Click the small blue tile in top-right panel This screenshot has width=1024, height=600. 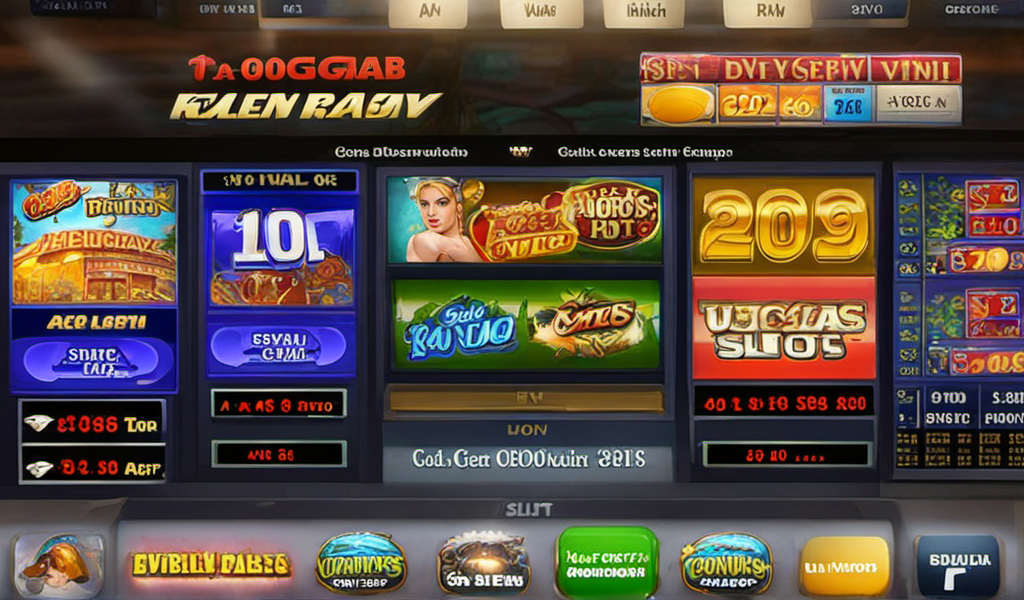coord(848,103)
